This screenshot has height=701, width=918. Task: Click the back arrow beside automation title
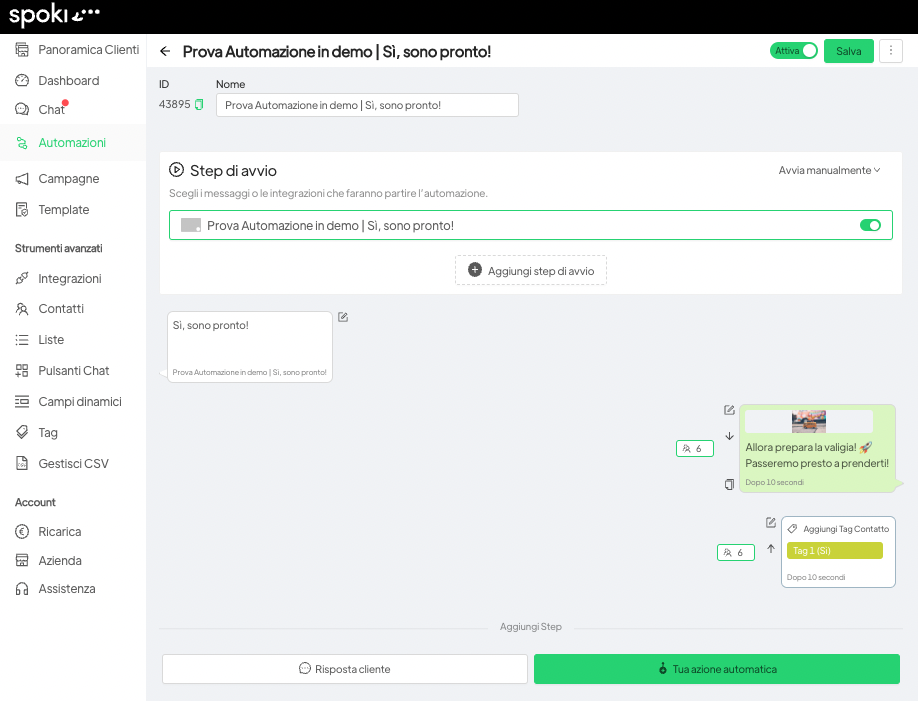tap(165, 51)
